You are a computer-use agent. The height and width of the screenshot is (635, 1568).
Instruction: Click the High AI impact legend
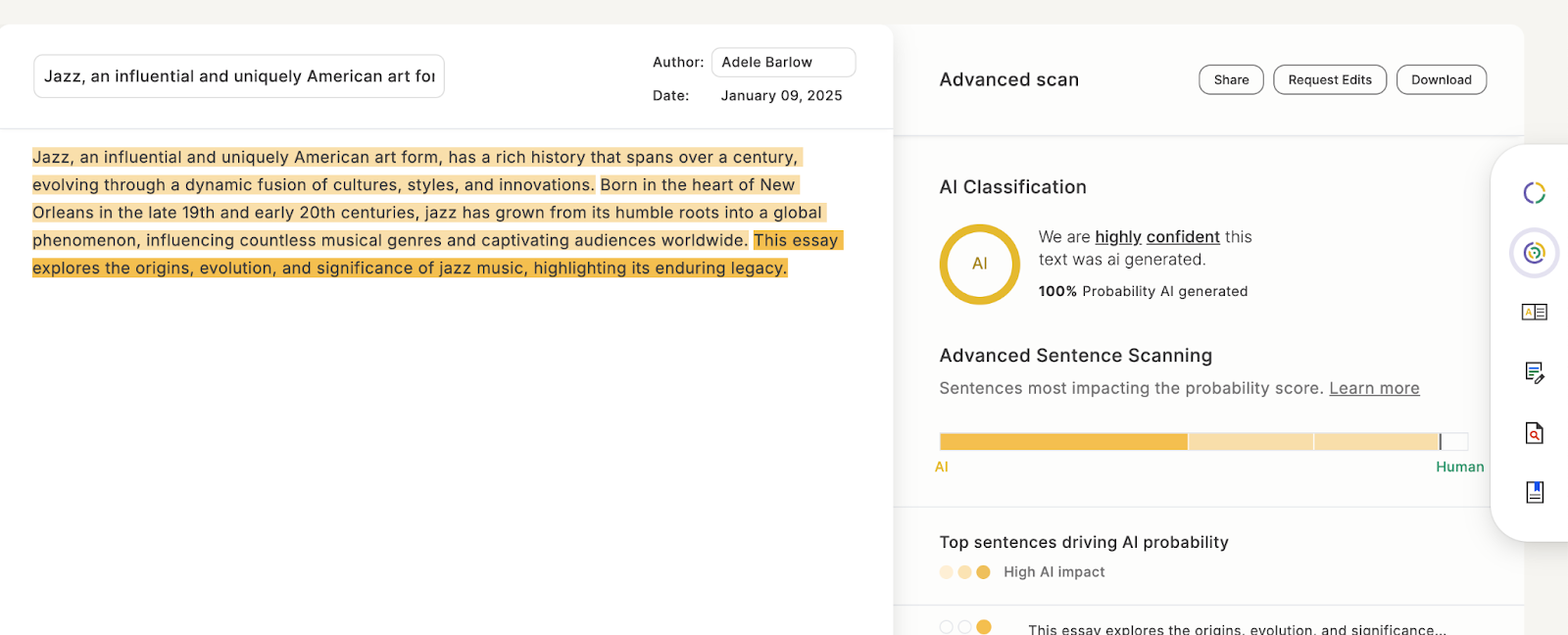pos(1021,572)
